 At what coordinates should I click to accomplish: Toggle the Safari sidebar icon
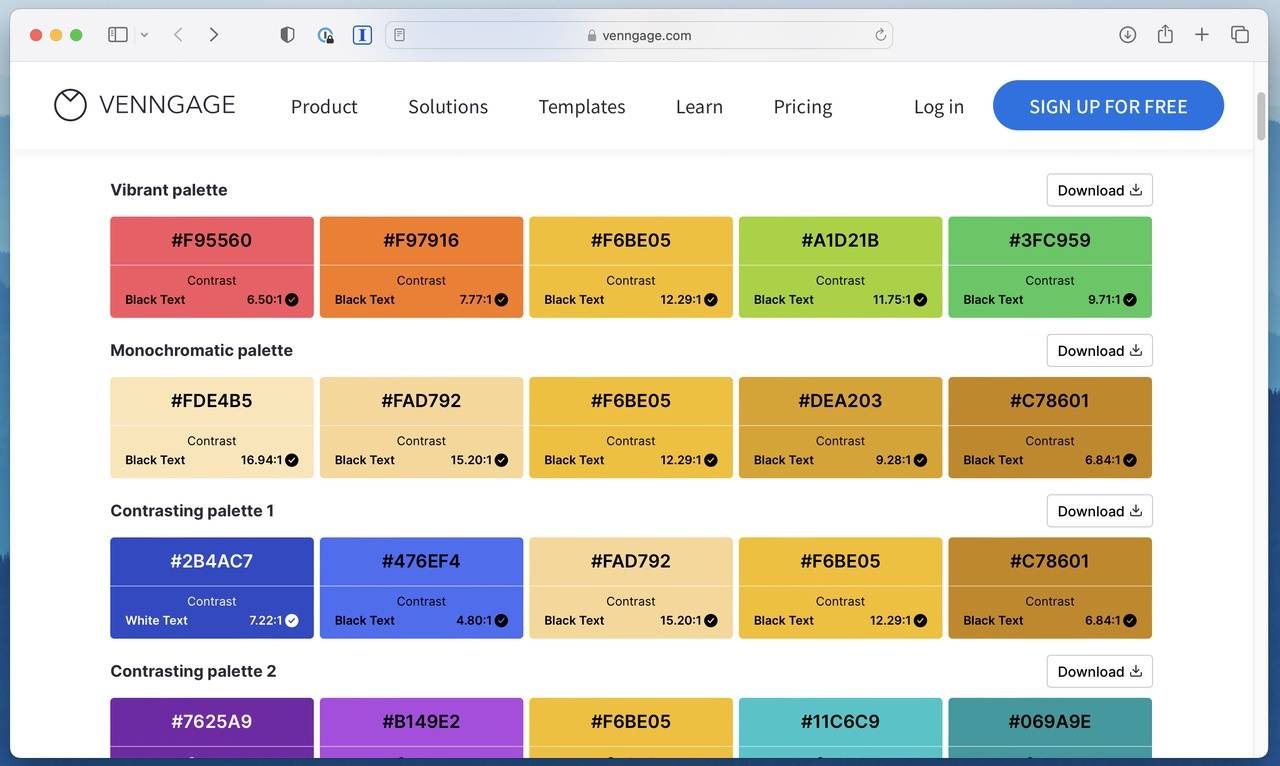coord(118,35)
